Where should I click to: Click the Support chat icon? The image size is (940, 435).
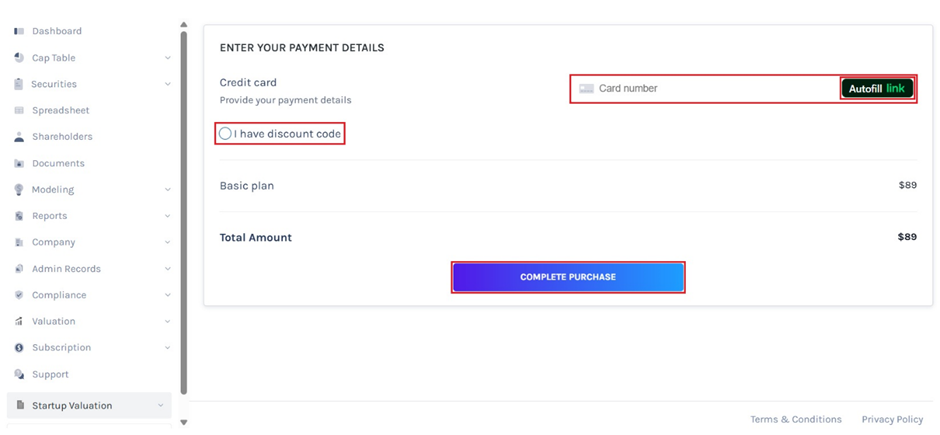tap(19, 374)
